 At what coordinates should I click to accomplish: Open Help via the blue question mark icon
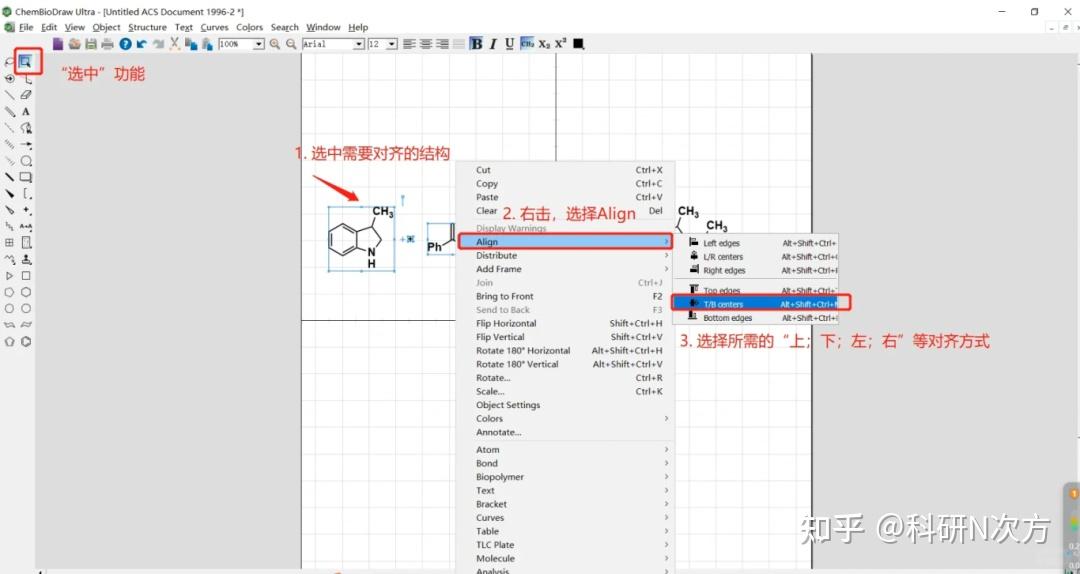coord(125,44)
